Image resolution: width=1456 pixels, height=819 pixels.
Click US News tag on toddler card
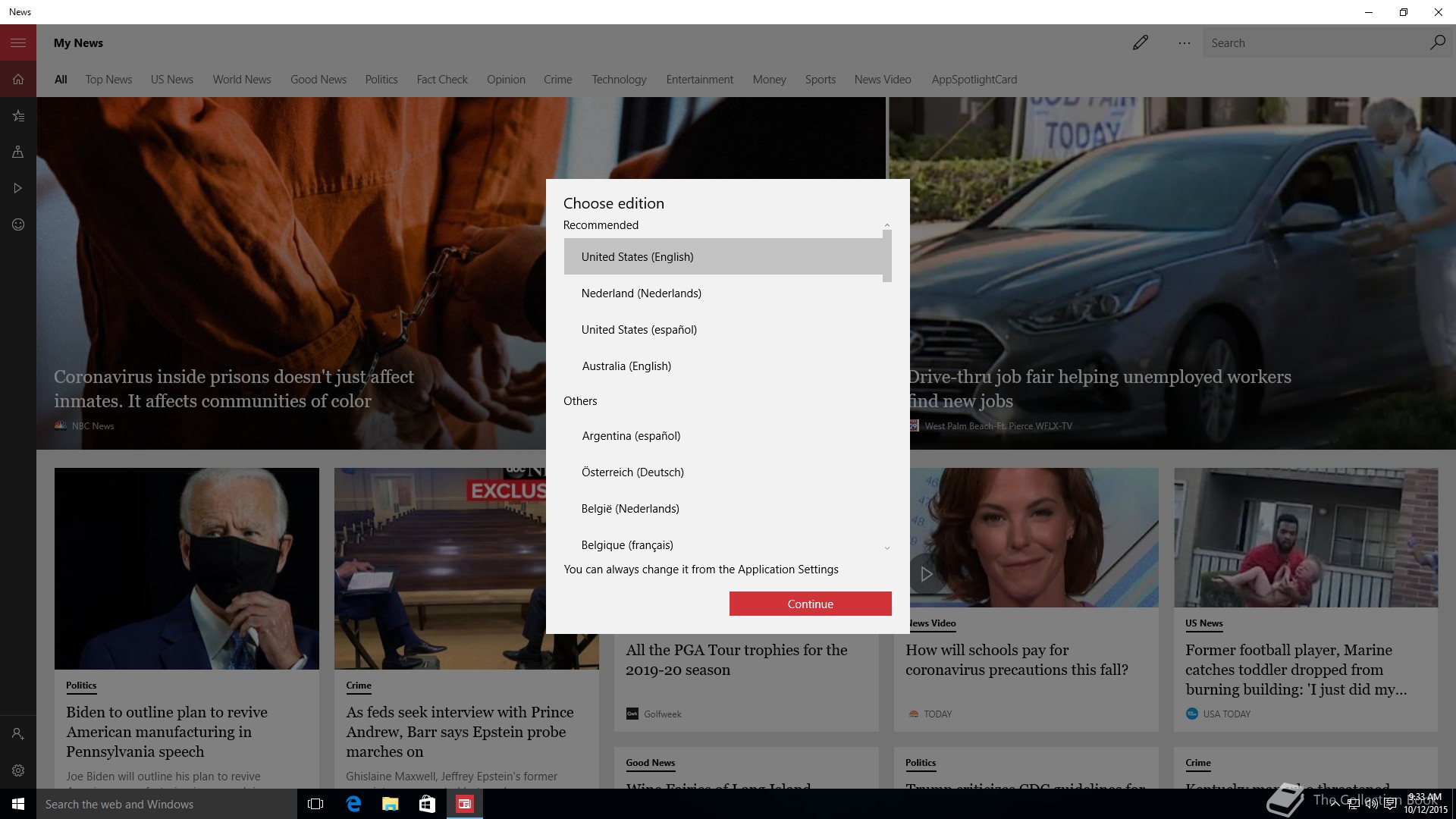click(1204, 623)
